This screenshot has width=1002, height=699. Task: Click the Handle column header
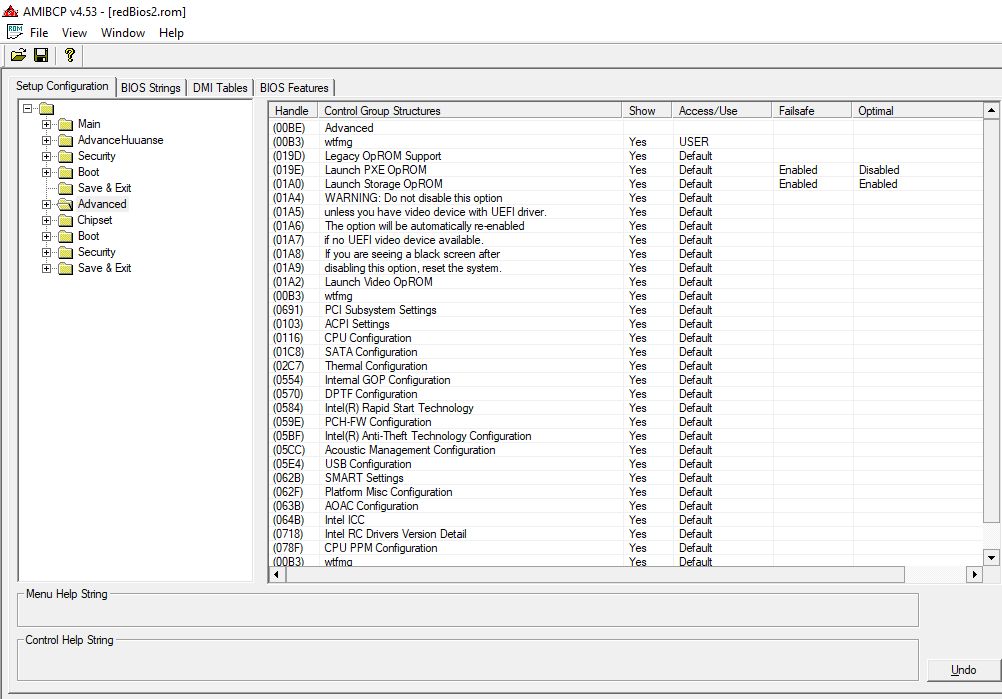[x=293, y=111]
